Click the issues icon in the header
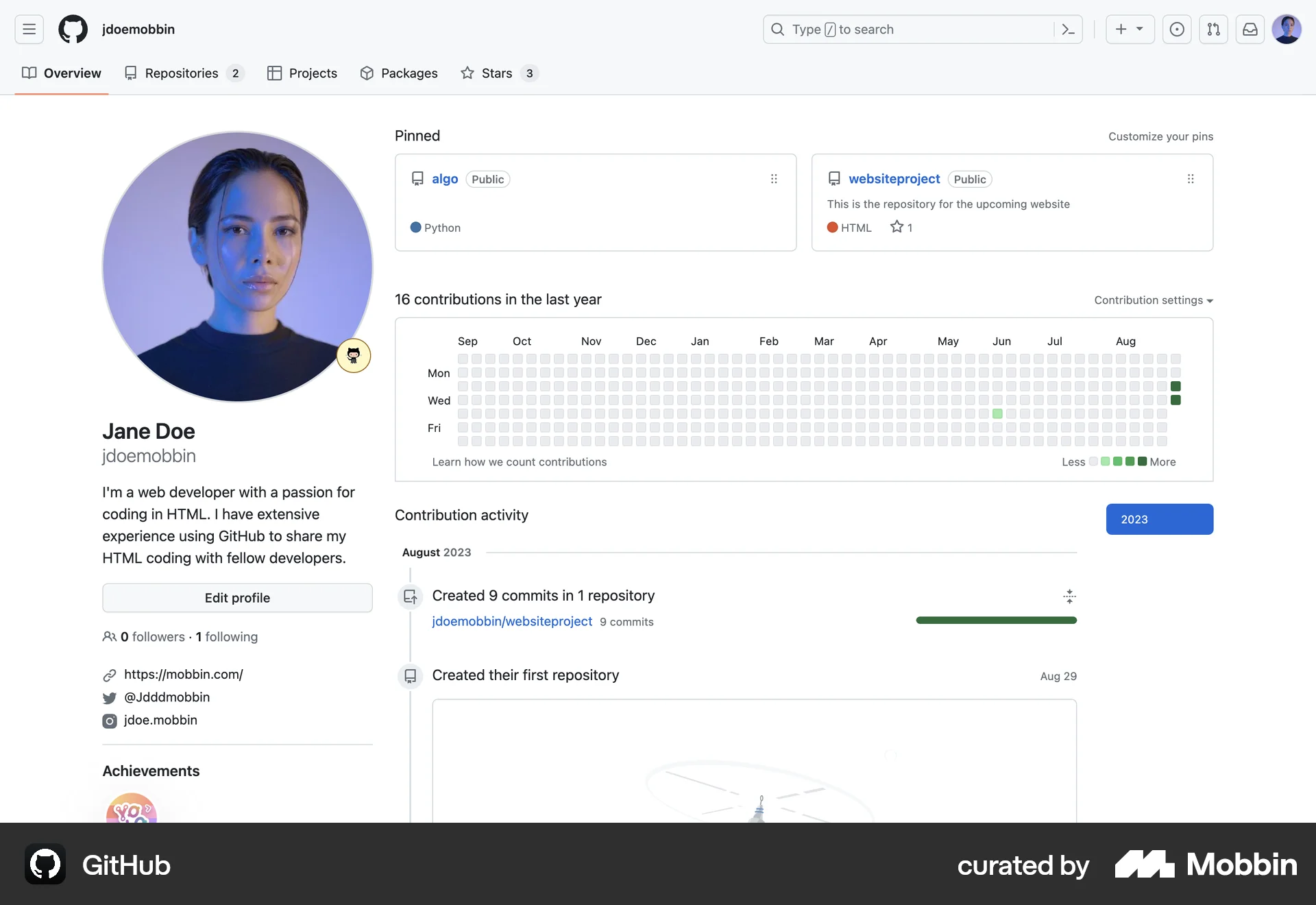The height and width of the screenshot is (905, 1316). pos(1177,29)
